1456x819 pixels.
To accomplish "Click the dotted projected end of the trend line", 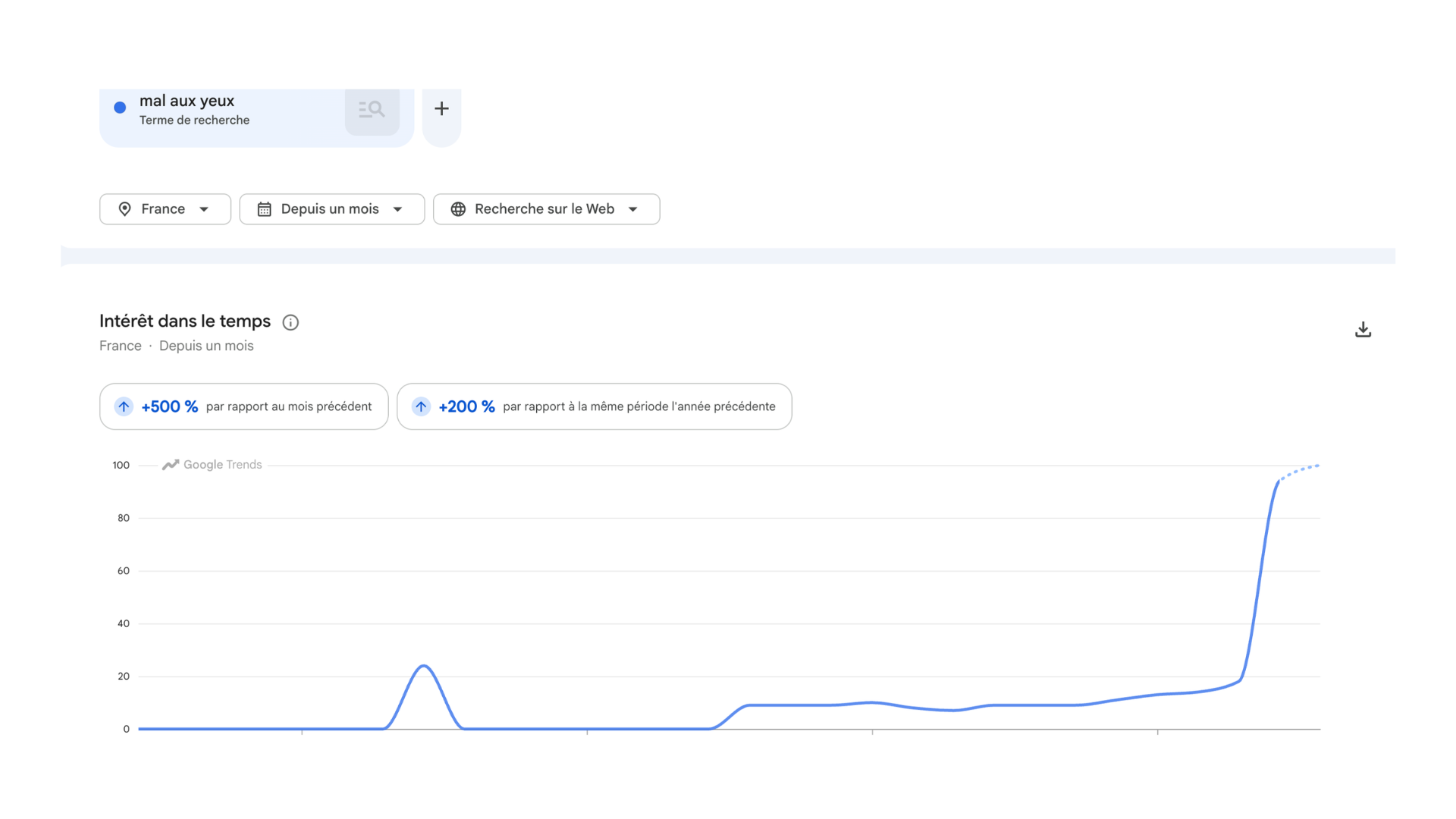I will 1300,472.
